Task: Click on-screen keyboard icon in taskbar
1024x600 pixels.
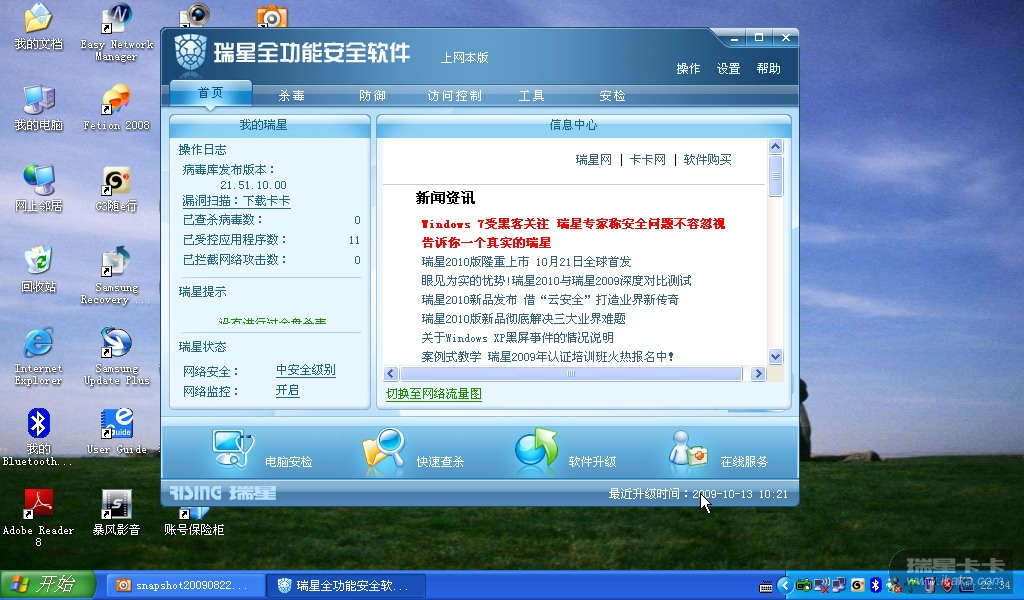Action: [x=766, y=586]
